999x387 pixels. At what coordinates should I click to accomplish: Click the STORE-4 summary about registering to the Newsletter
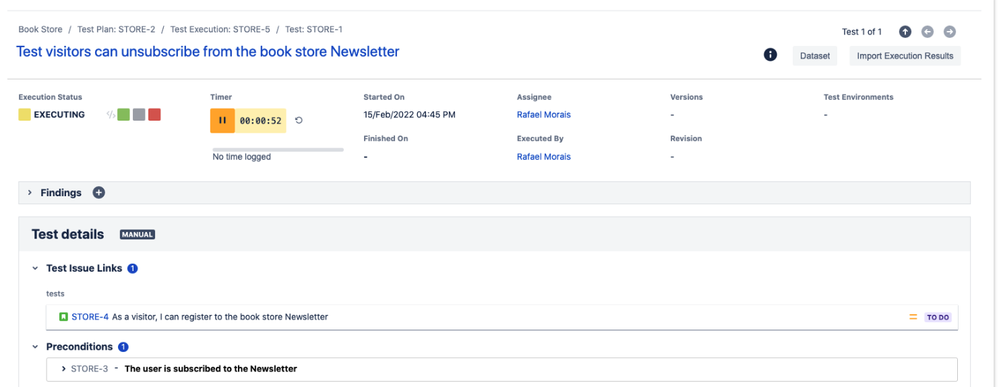(x=220, y=316)
